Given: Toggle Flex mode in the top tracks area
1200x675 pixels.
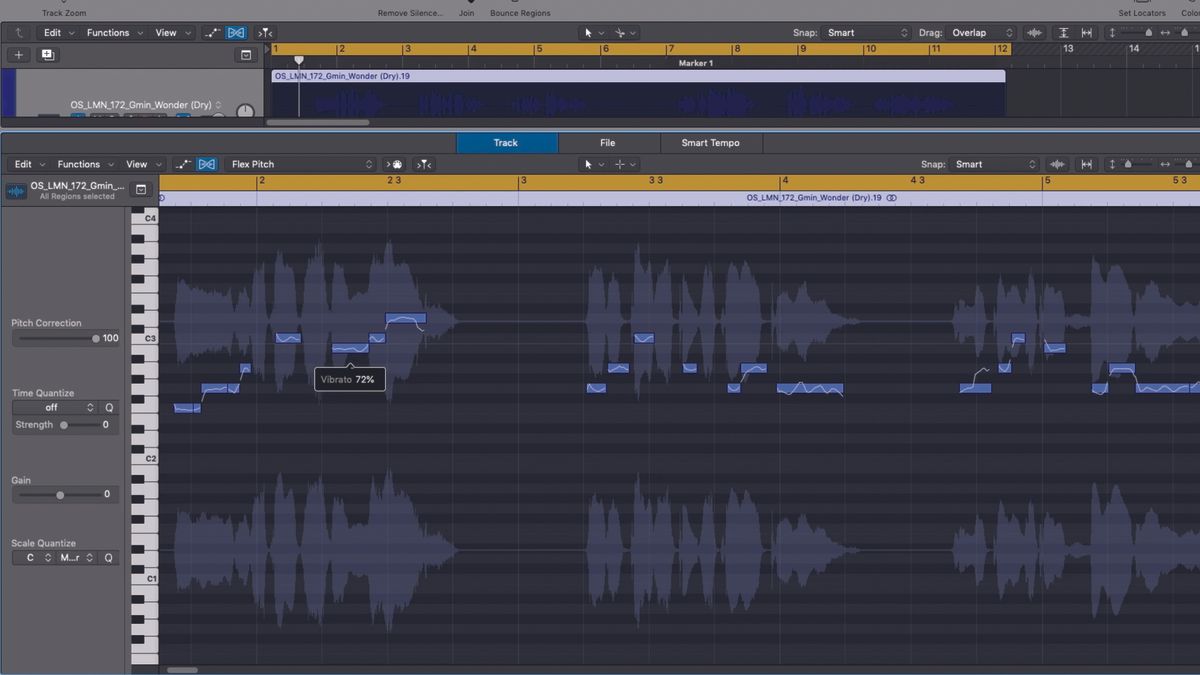Looking at the screenshot, I should tap(236, 32).
